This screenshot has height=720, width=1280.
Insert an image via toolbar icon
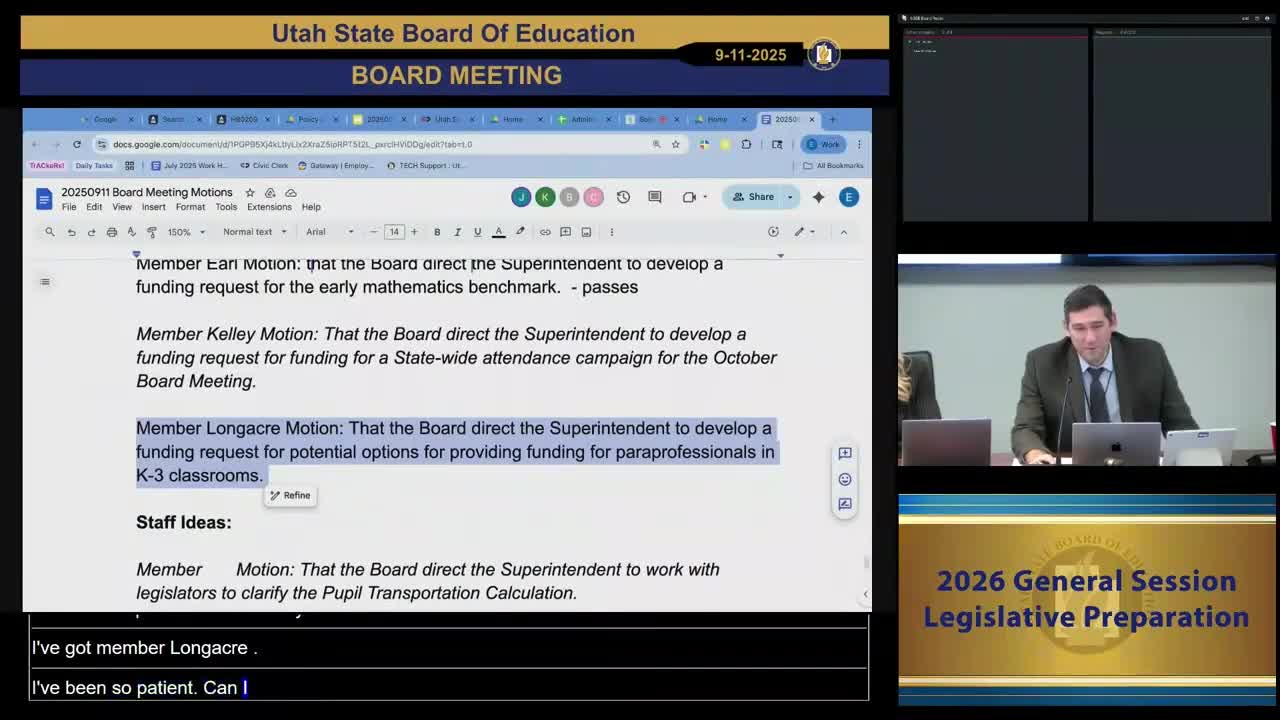(585, 231)
